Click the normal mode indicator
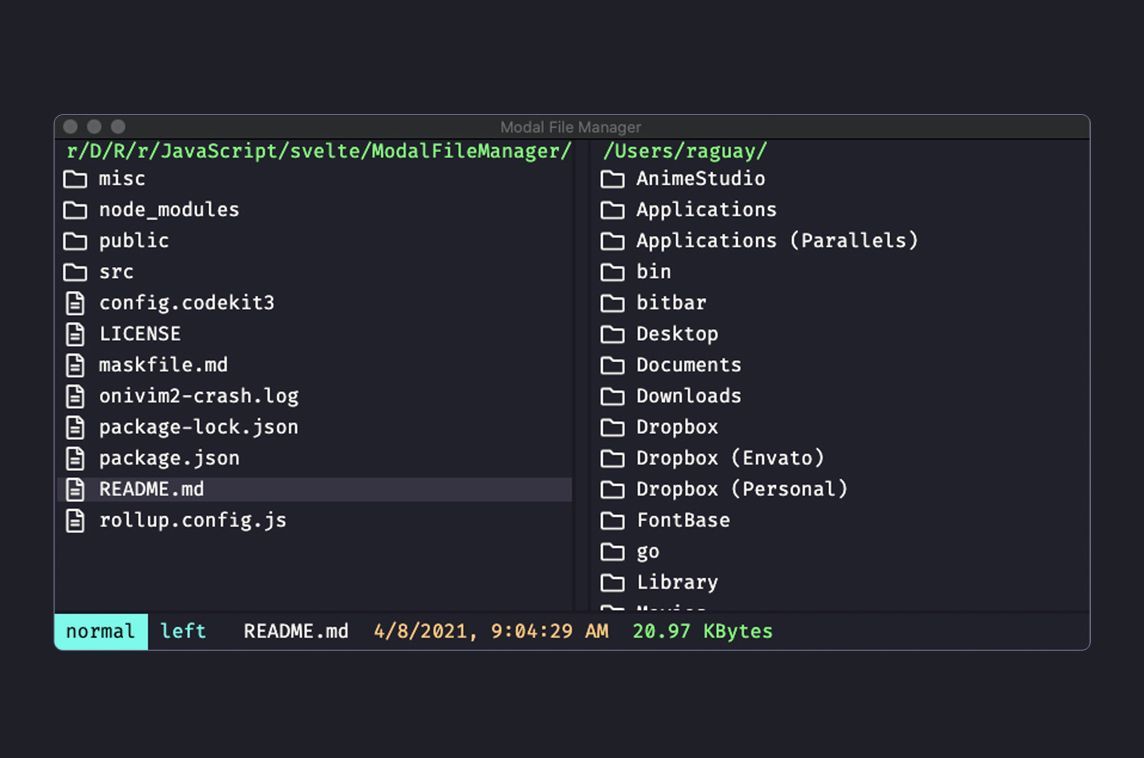This screenshot has height=758, width=1144. click(x=101, y=631)
